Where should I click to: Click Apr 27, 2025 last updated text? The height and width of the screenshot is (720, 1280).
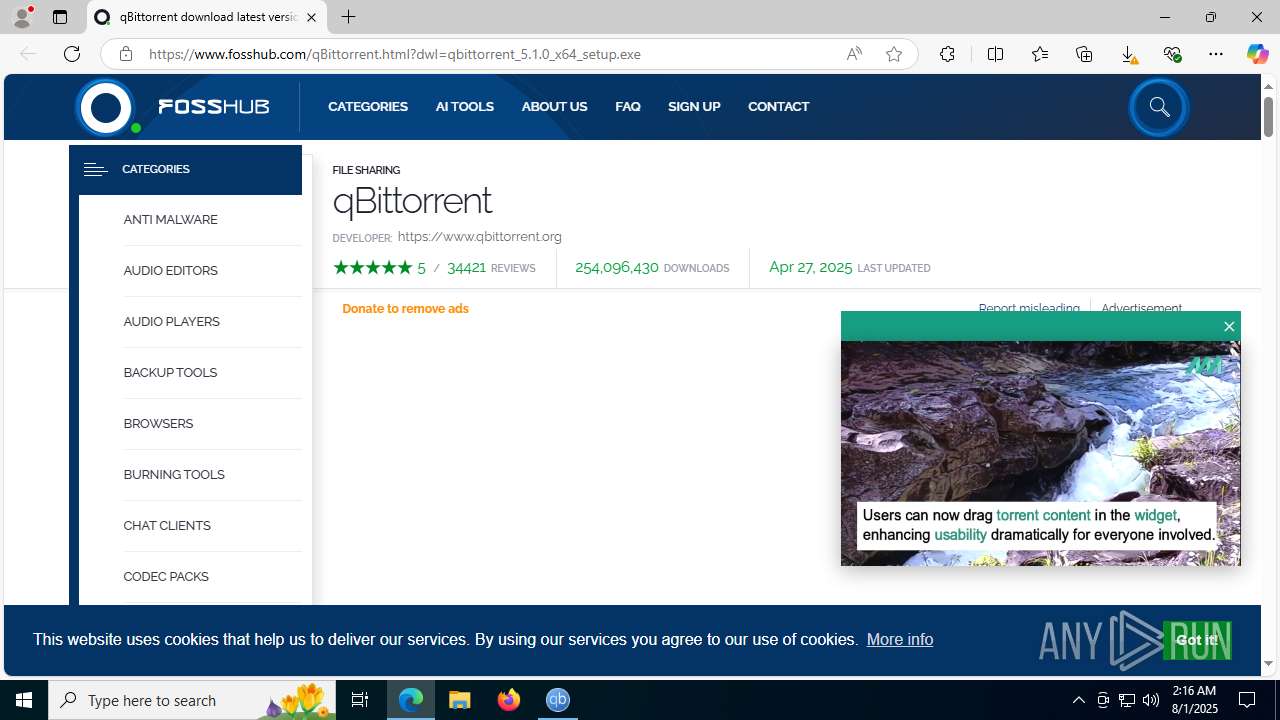point(850,268)
